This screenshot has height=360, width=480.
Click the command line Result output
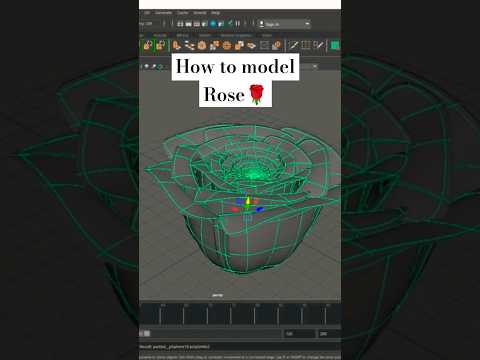pyautogui.click(x=175, y=347)
